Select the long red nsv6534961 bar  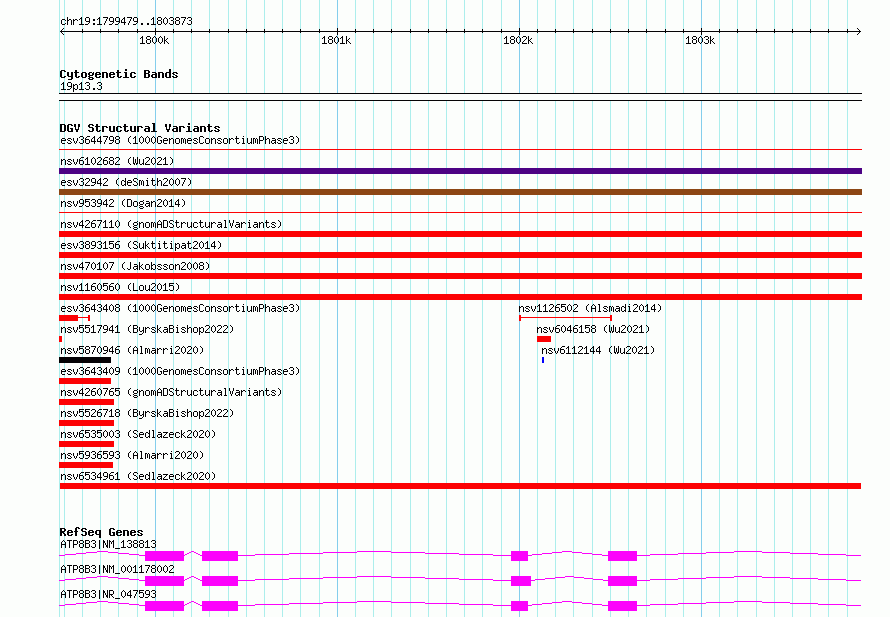click(460, 486)
